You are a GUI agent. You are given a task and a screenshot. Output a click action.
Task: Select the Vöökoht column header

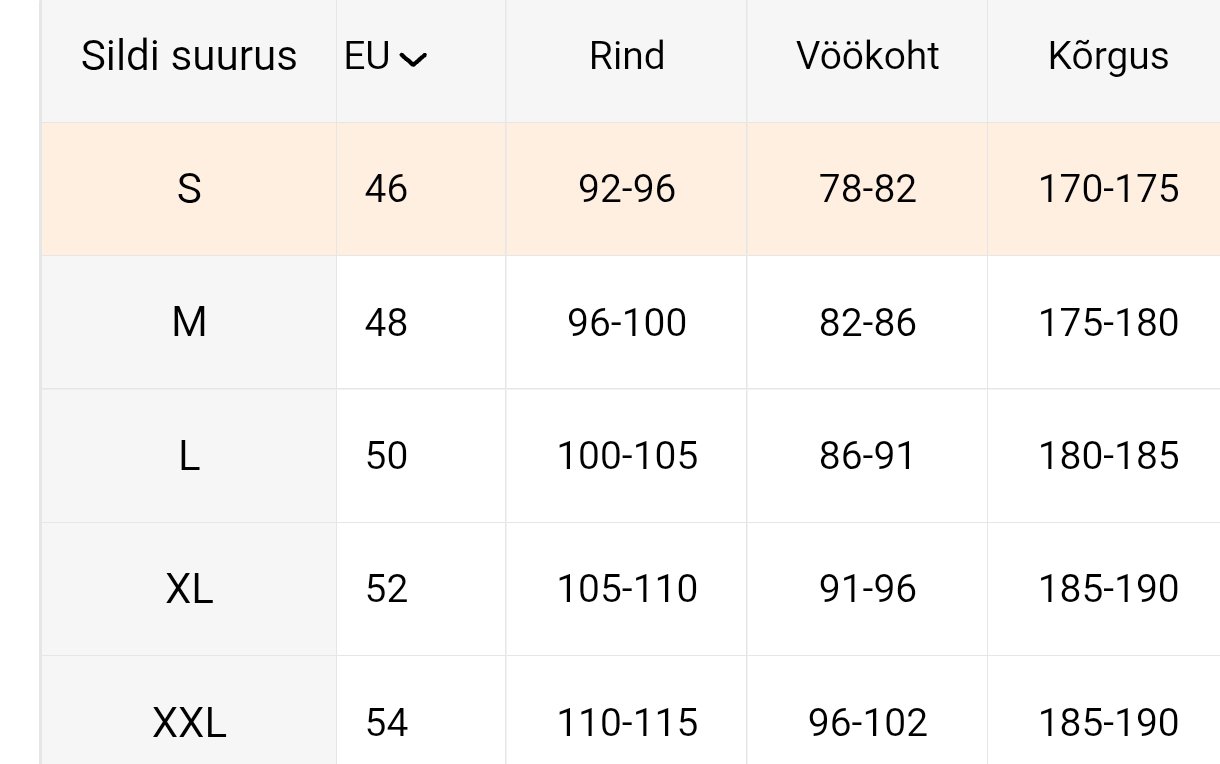click(867, 56)
